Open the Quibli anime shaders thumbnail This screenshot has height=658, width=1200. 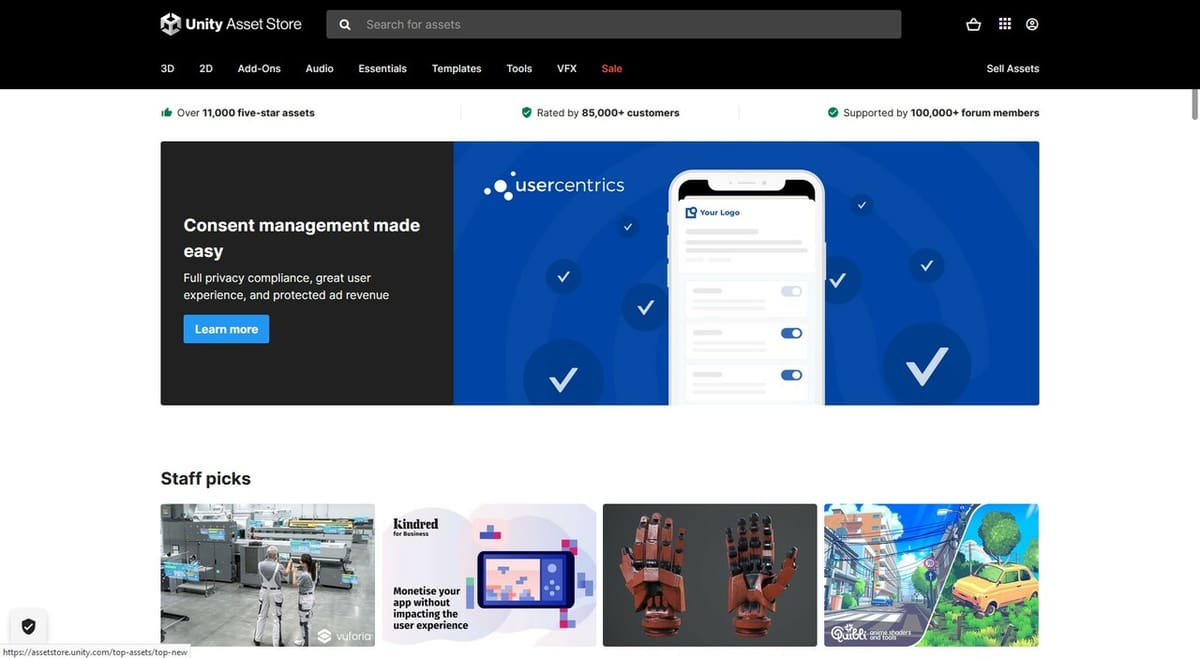coord(931,575)
